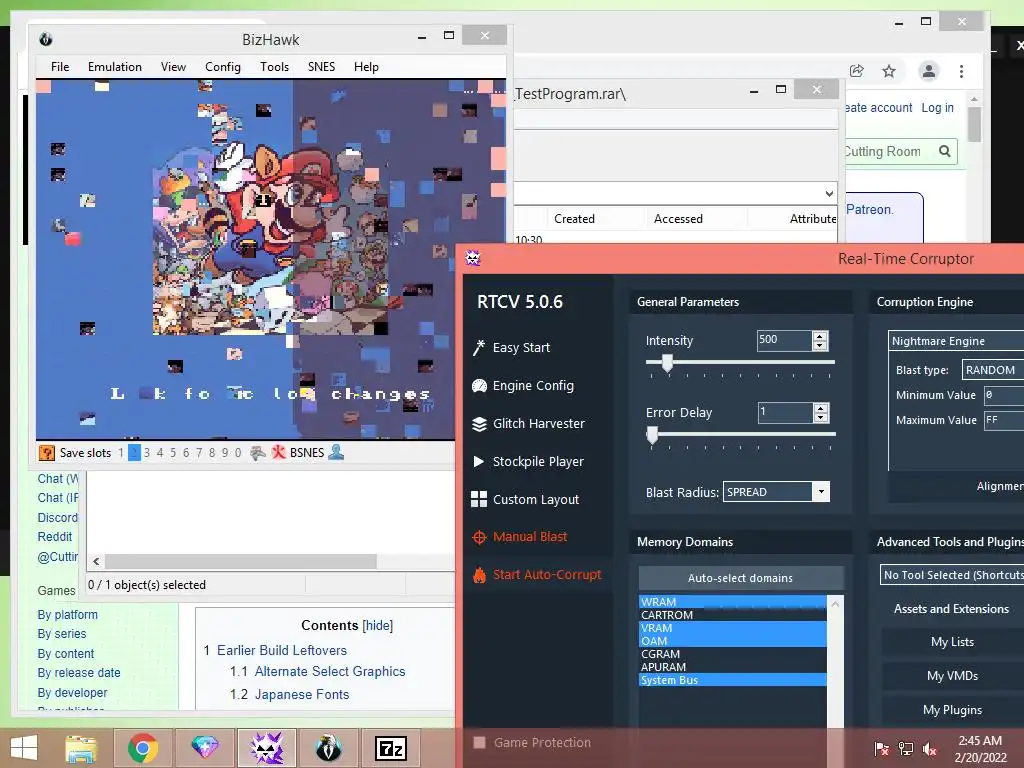Image resolution: width=1024 pixels, height=768 pixels.
Task: Open BizHawk File menu
Action: (x=60, y=67)
